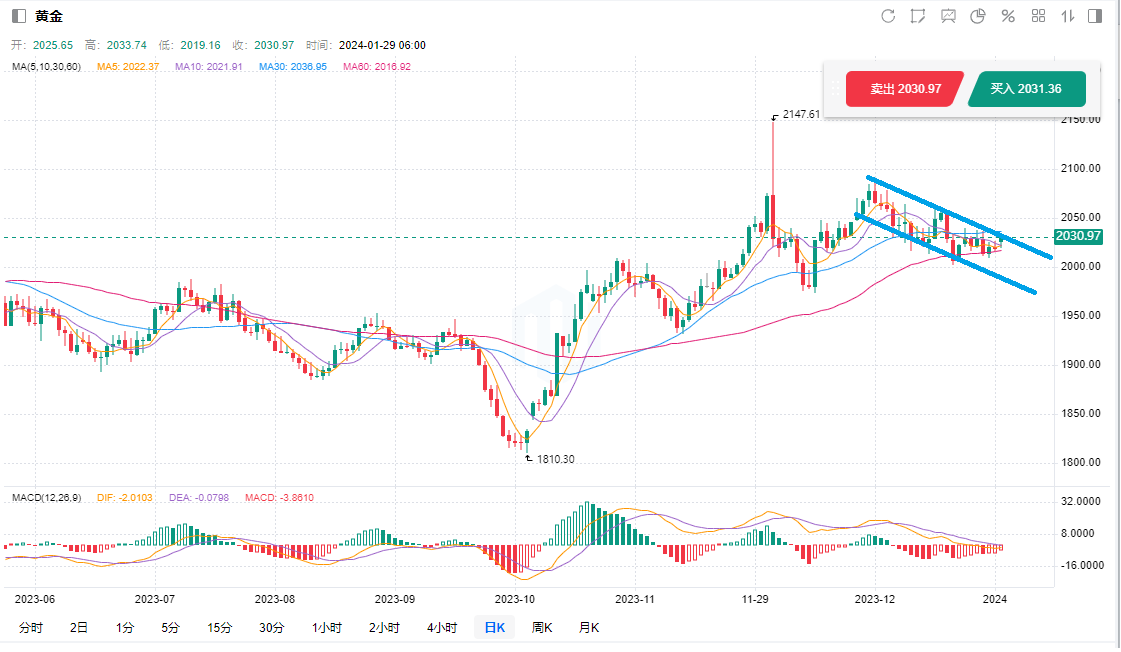This screenshot has height=652, width=1121.
Task: Open the MA(5,10,30,60) indicator settings label
Action: (x=47, y=67)
